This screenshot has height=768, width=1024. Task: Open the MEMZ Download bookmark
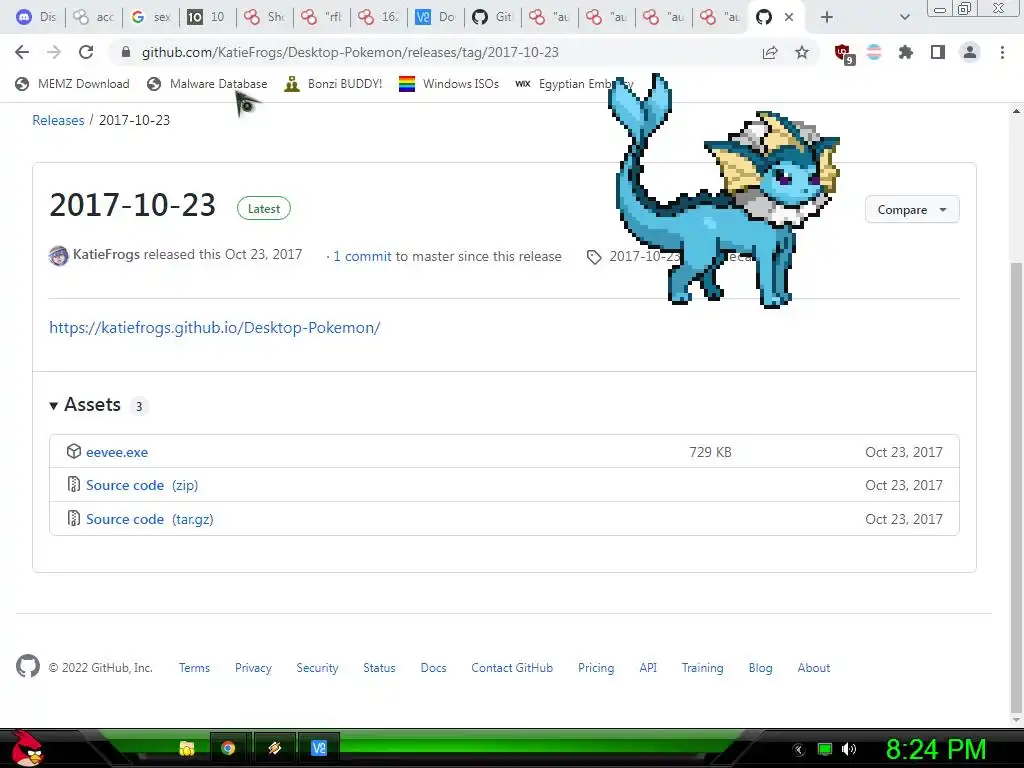click(72, 84)
